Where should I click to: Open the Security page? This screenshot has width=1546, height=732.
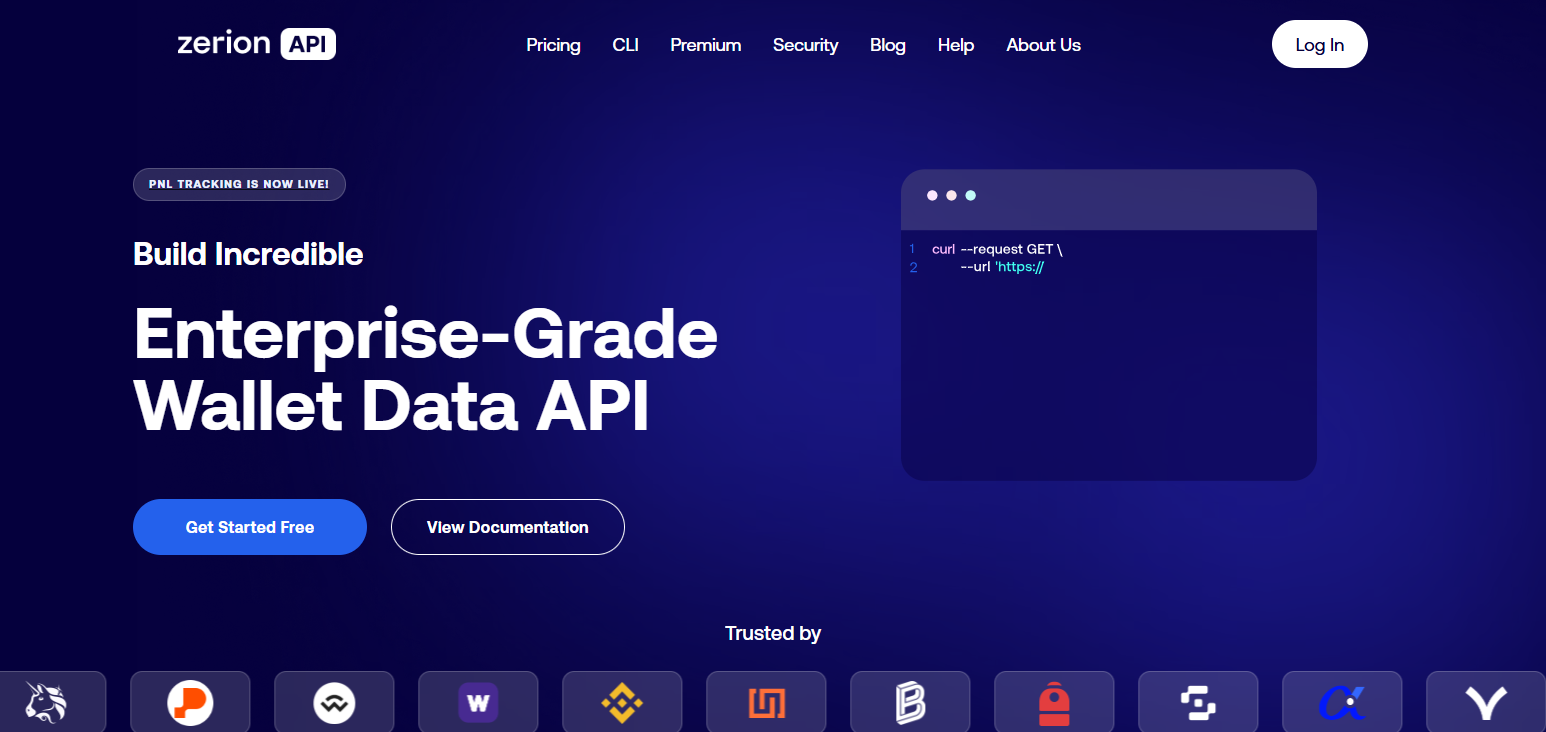point(805,45)
